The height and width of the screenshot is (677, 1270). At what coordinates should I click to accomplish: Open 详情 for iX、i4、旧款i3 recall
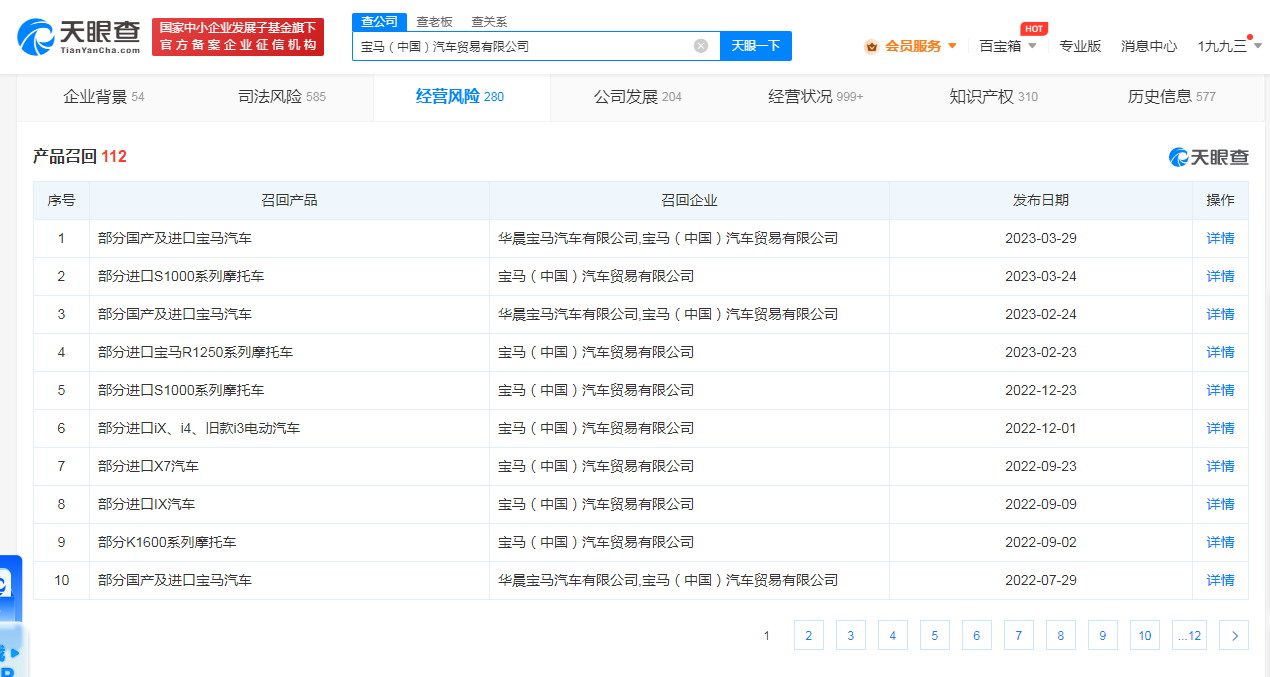tap(1220, 428)
